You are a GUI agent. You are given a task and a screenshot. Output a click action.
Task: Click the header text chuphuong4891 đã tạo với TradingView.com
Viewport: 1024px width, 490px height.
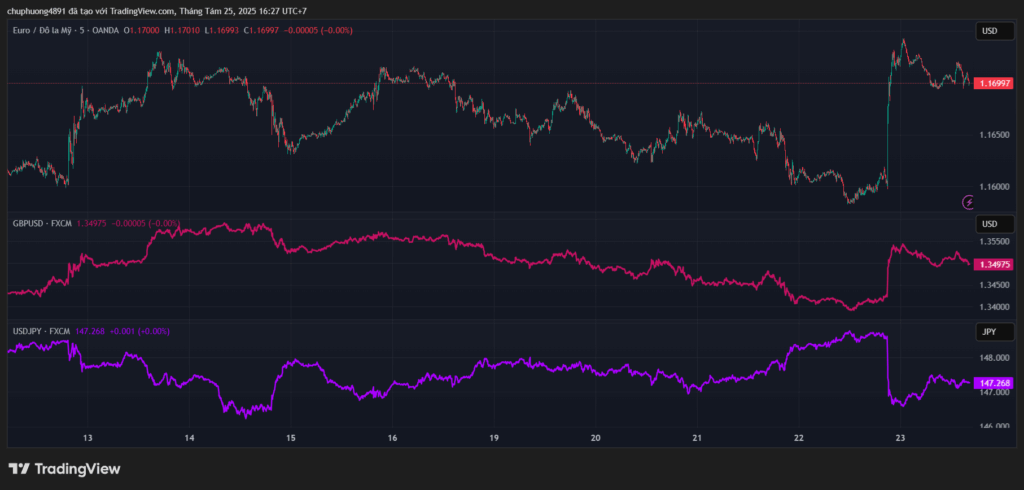point(91,11)
